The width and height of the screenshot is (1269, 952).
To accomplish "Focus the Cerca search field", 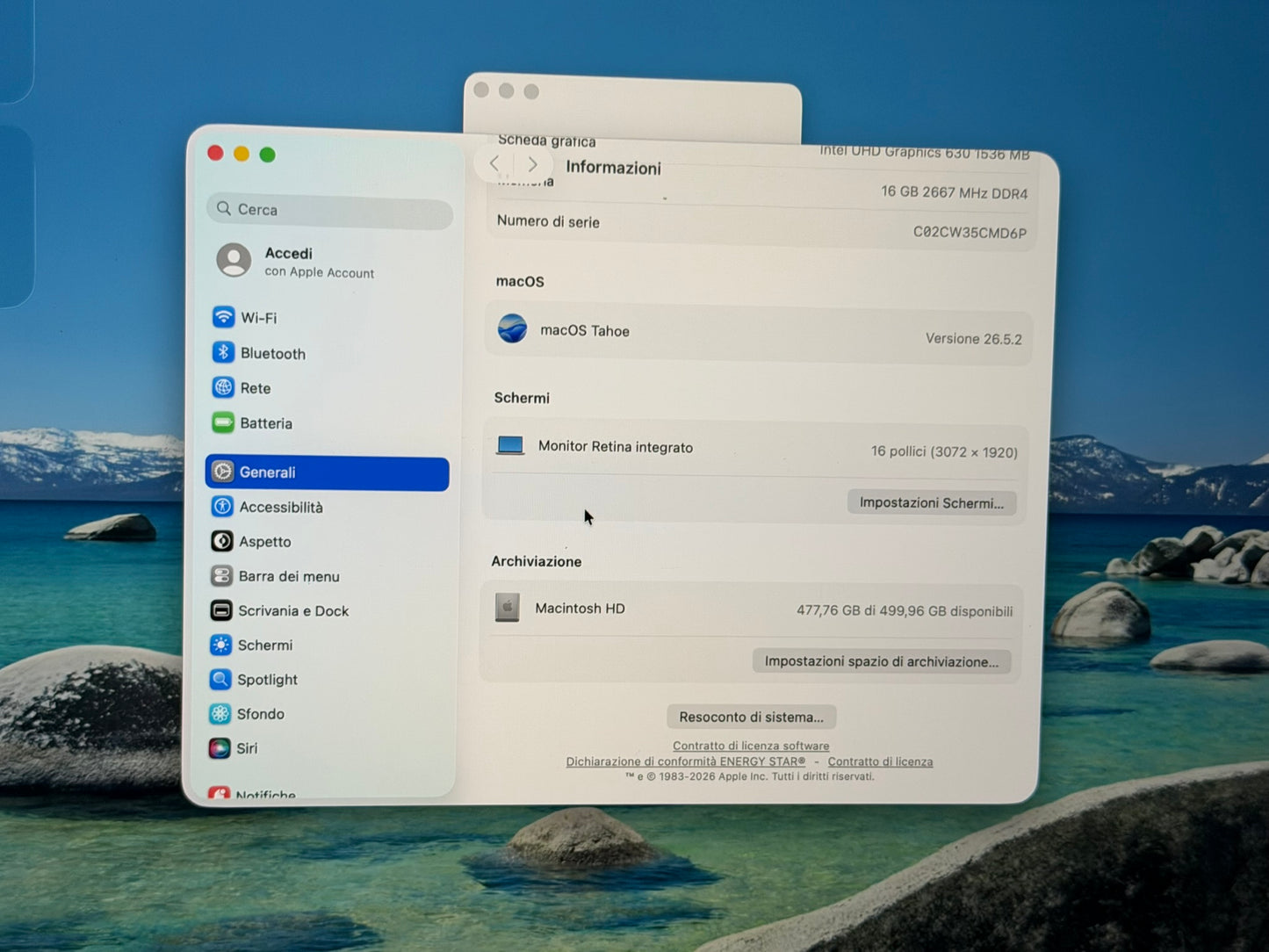I will point(330,209).
